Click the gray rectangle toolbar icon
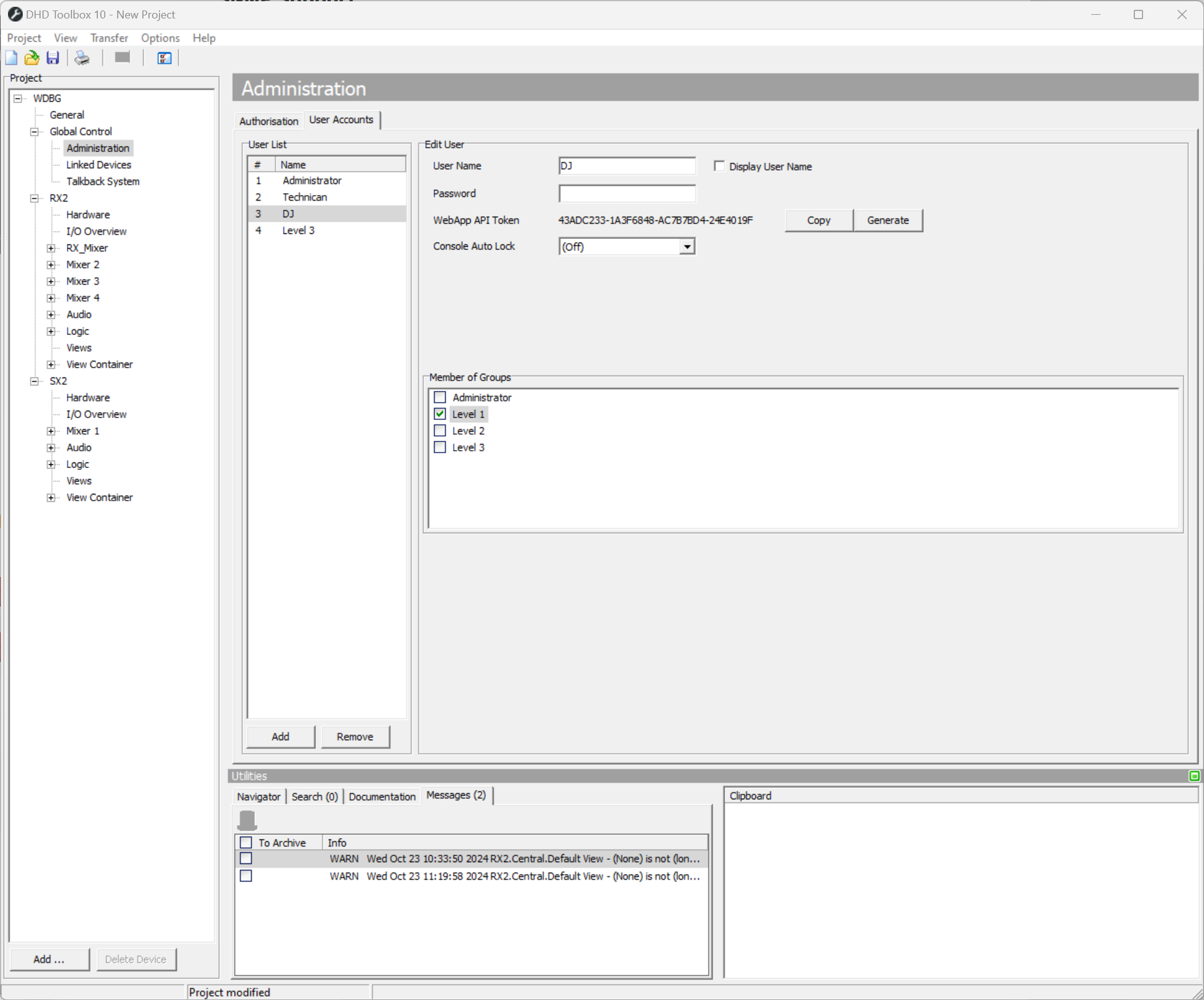Viewport: 1204px width, 1000px height. (123, 57)
